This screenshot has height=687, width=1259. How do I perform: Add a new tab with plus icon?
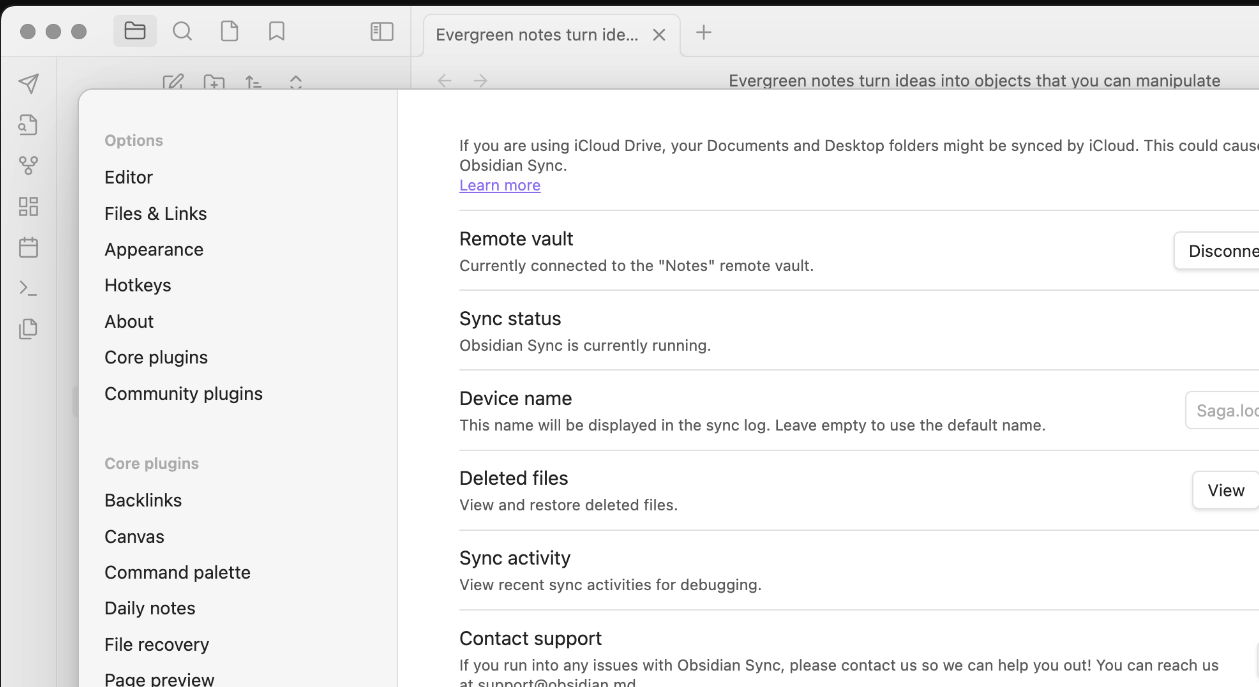[704, 33]
